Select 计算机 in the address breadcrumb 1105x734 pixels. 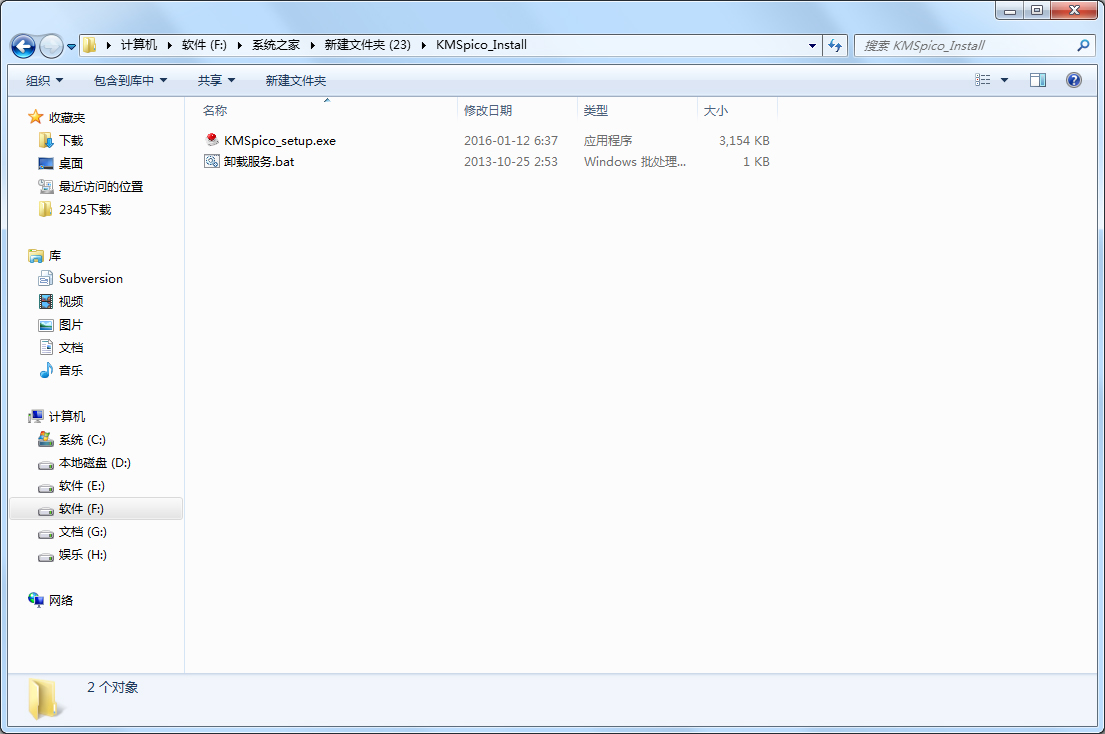click(139, 45)
